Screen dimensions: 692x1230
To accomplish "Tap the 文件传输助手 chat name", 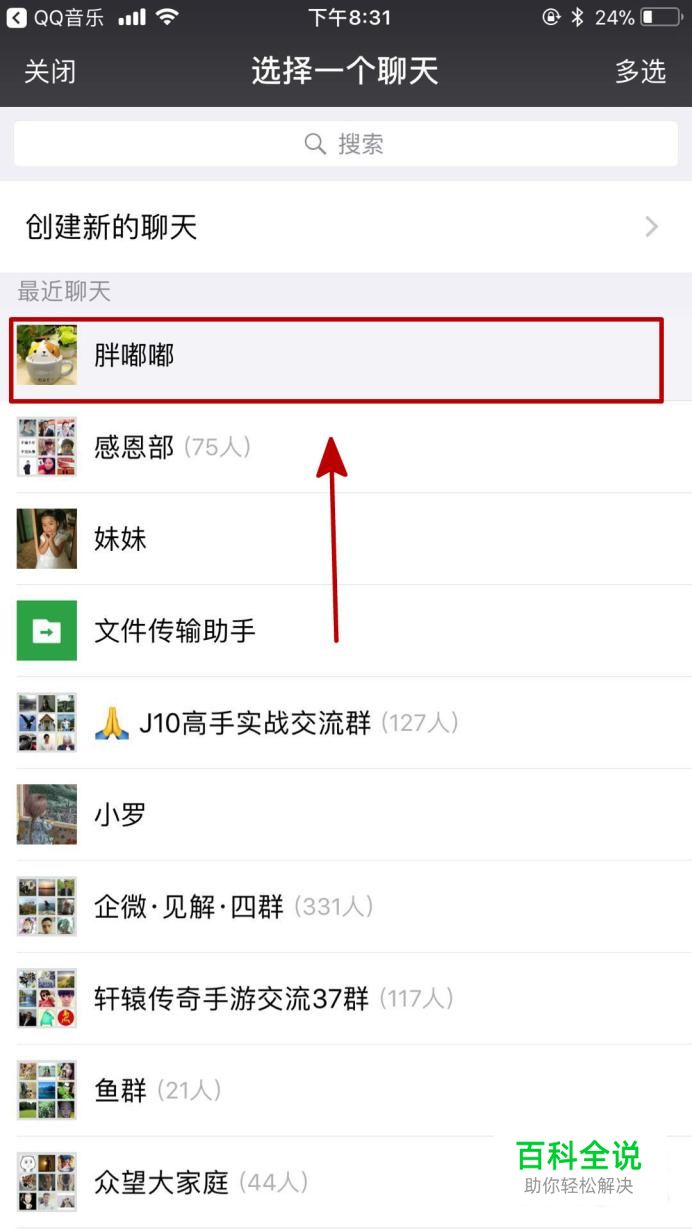I will click(x=175, y=631).
